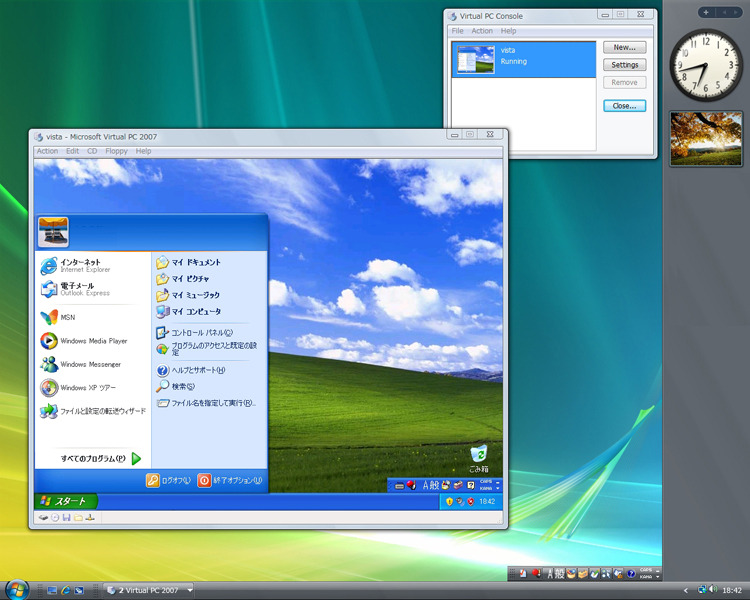Open コントロール パネル in start menu

195,333
